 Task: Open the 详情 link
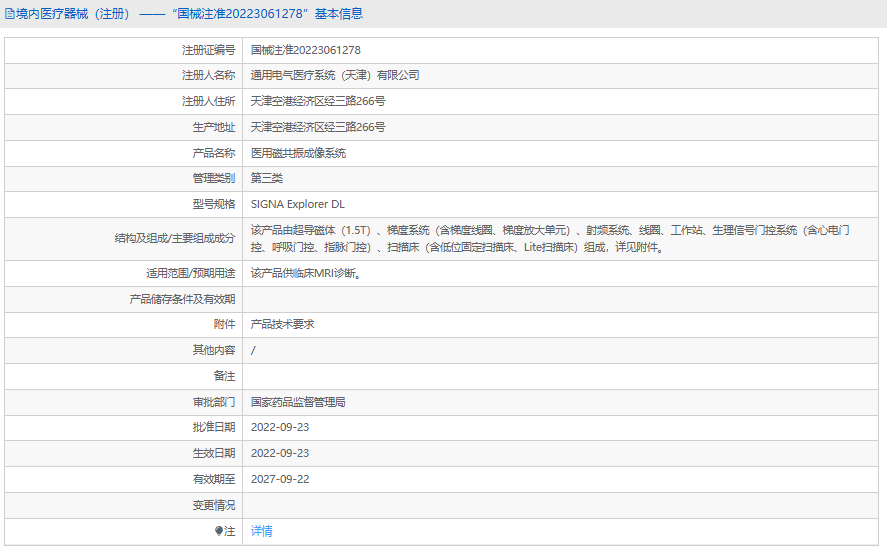click(x=261, y=531)
